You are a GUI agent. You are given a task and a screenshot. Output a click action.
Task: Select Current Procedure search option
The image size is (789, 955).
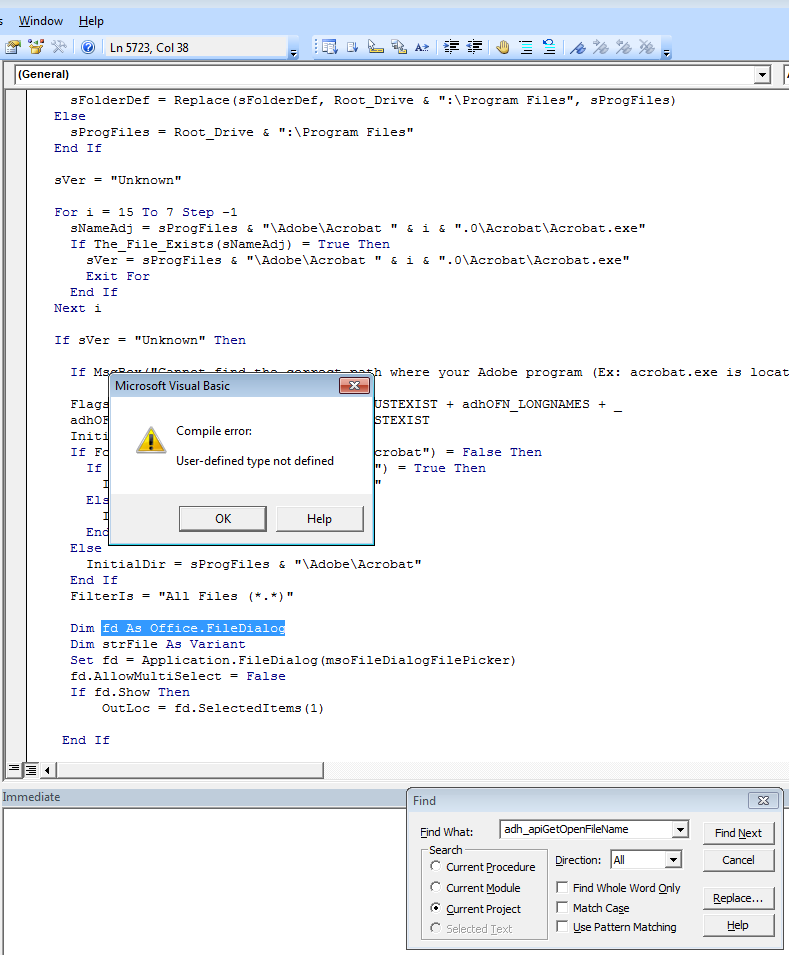[x=435, y=866]
